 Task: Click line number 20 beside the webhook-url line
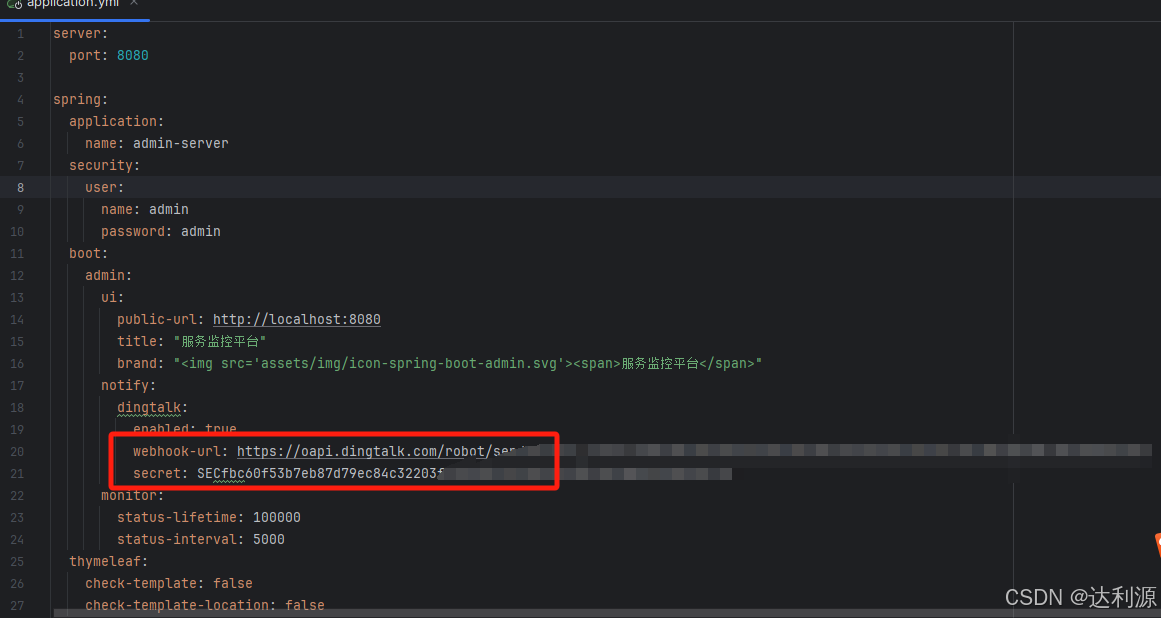pyautogui.click(x=16, y=450)
